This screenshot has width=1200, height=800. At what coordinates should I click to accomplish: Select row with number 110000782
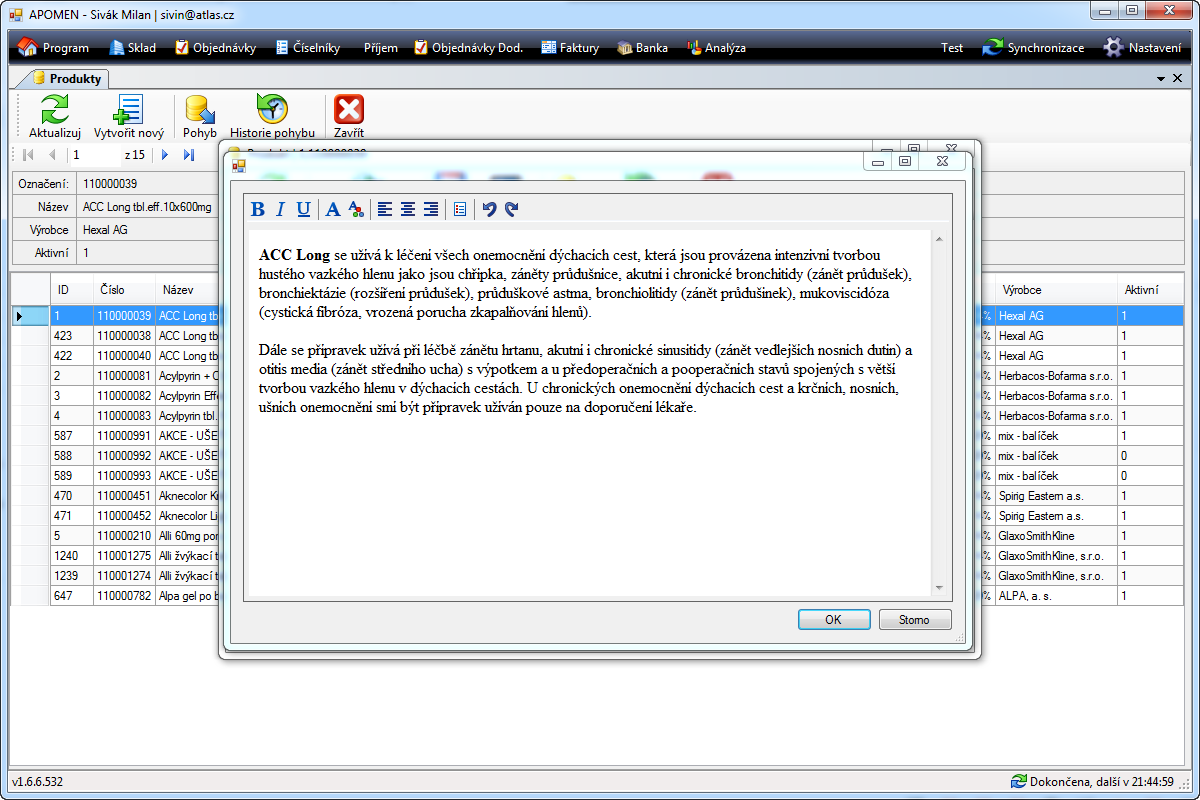click(124, 596)
